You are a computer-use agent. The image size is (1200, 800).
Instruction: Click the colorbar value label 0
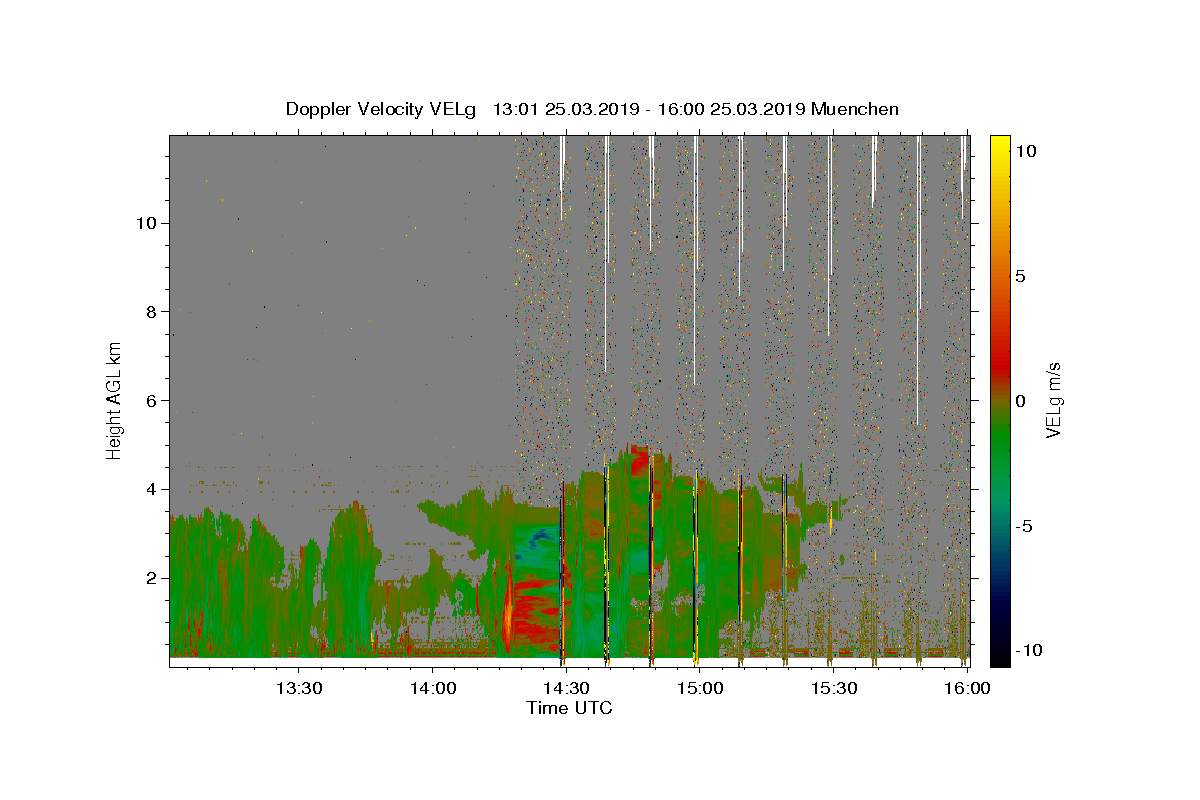[1023, 401]
